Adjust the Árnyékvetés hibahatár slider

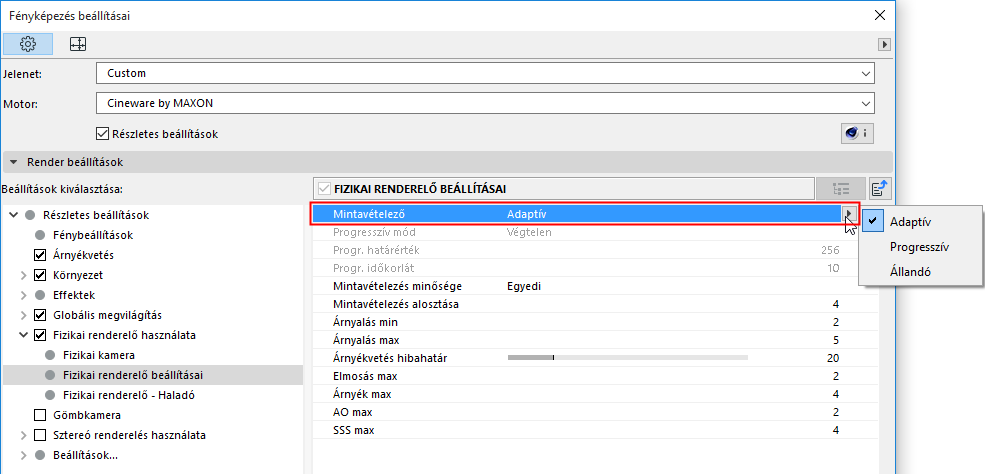click(x=628, y=358)
